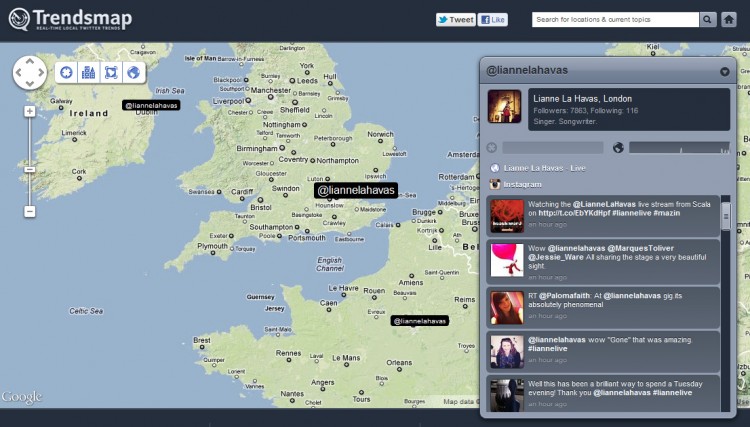Click #liannelive hashtag in "Gone" tweet
The image size is (750, 427).
[548, 349]
